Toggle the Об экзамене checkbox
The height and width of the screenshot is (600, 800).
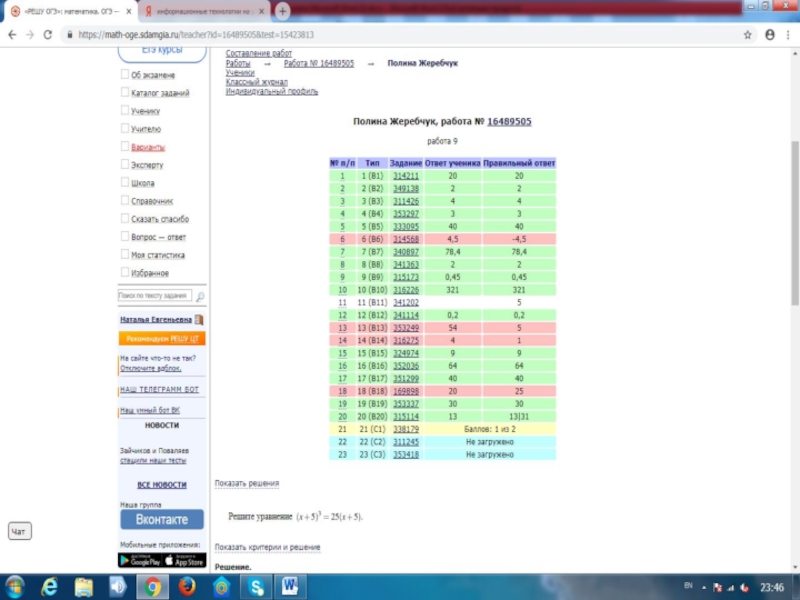click(124, 74)
